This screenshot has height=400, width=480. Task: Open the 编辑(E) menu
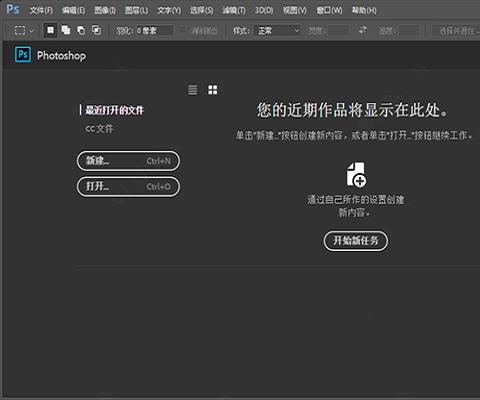pyautogui.click(x=73, y=11)
